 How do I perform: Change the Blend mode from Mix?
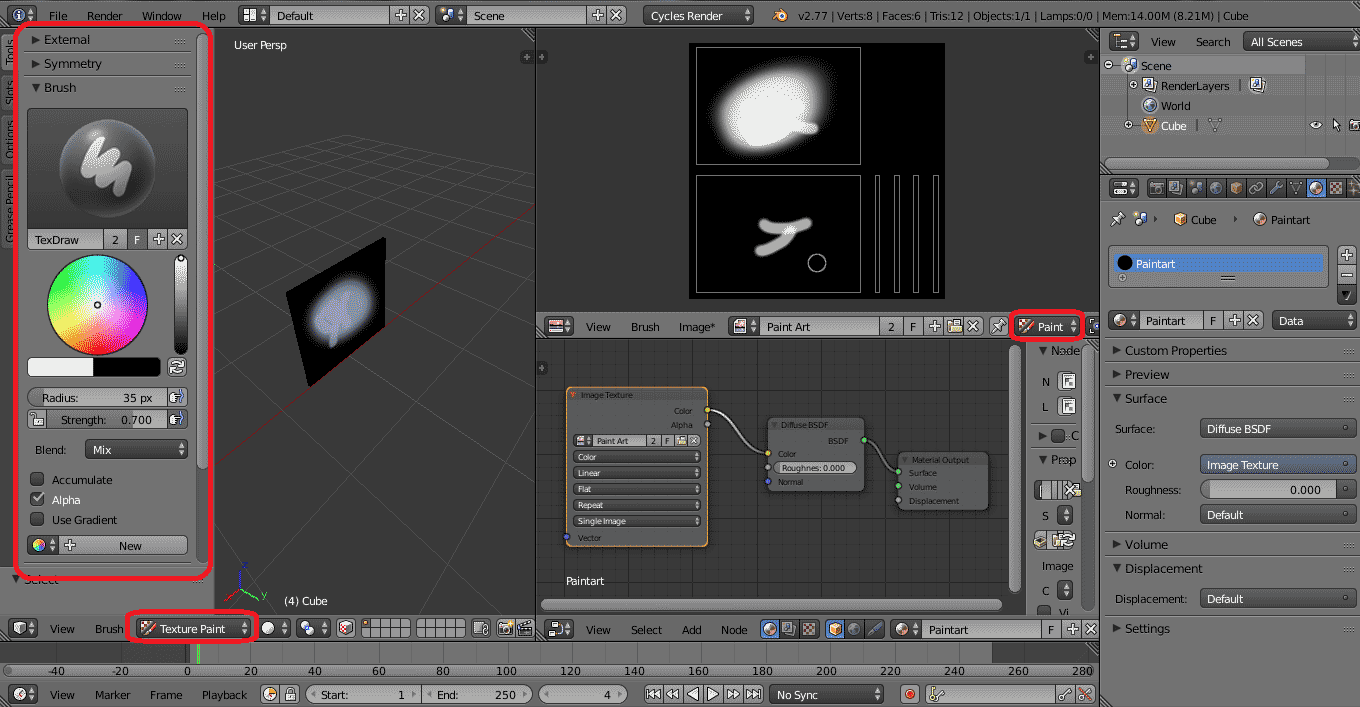point(136,449)
